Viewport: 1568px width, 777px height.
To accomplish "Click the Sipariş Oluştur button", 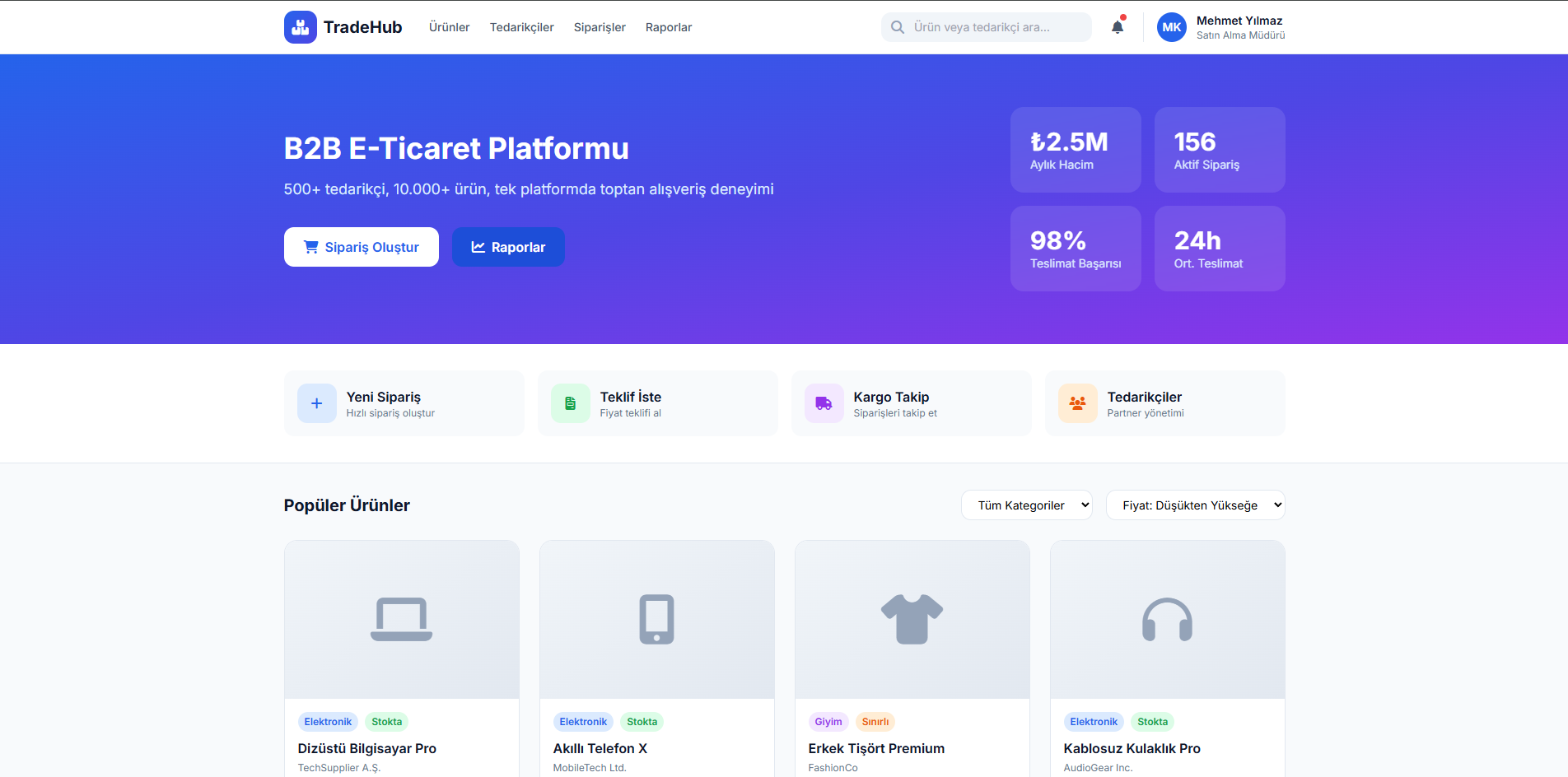I will pos(362,247).
